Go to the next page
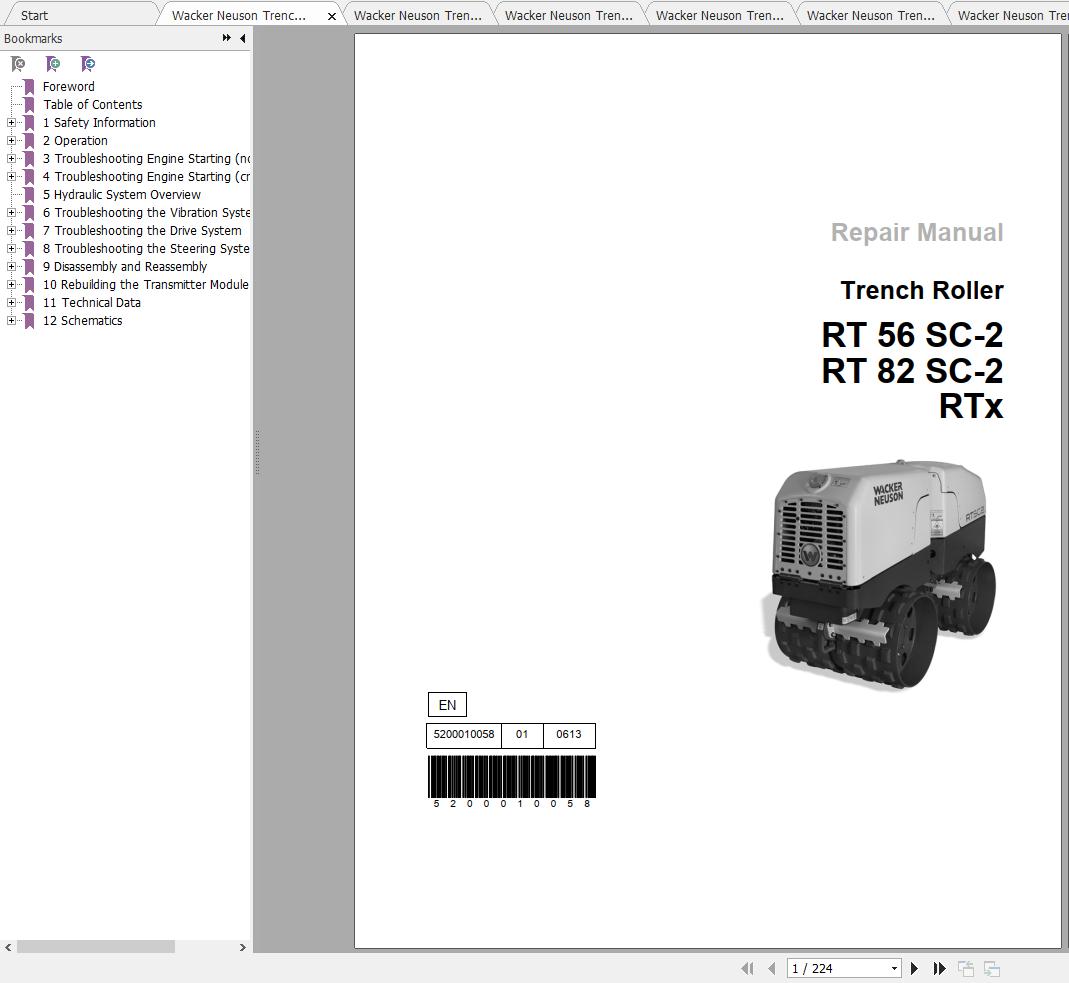Viewport: 1069px width, 983px height. coord(915,968)
